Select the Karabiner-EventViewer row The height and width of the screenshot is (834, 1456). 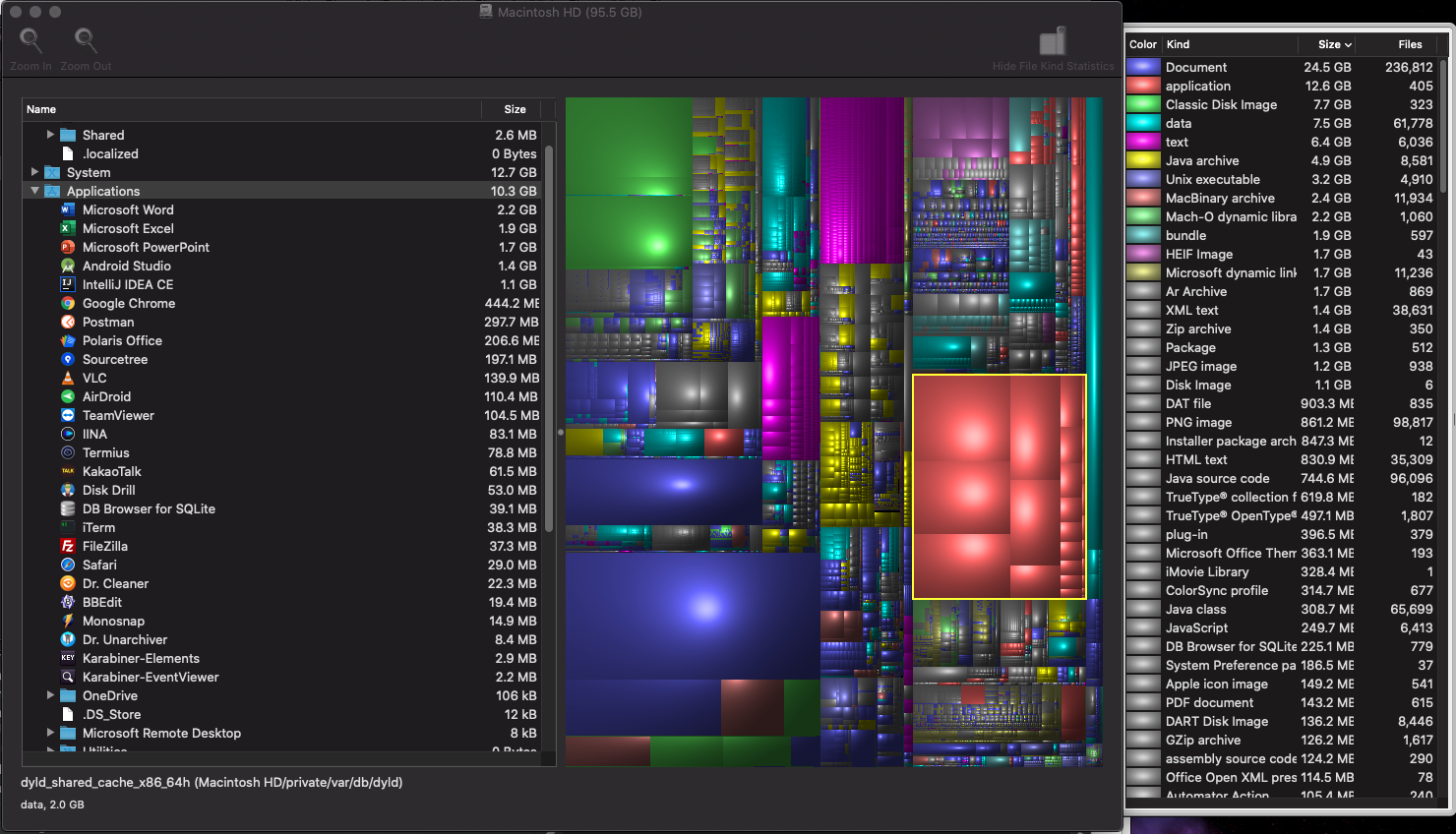click(x=283, y=677)
